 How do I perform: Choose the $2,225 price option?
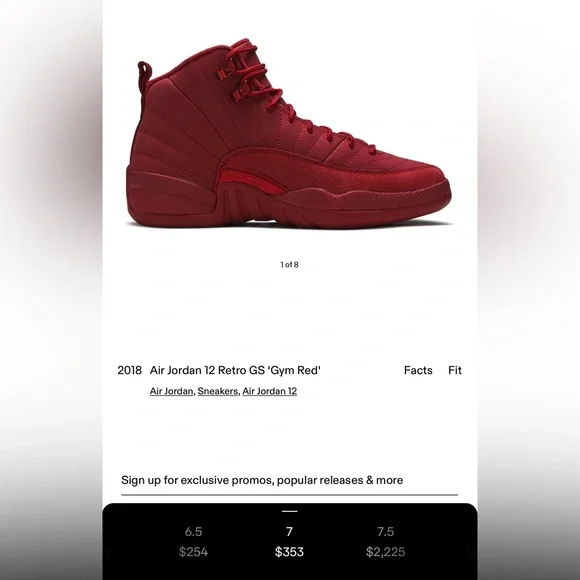385,552
